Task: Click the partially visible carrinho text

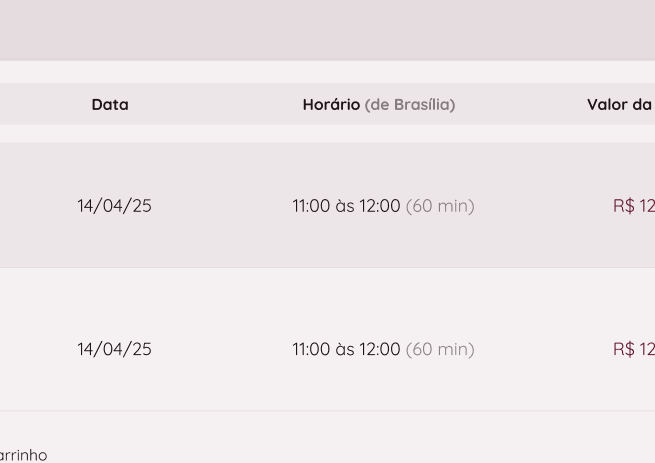Action: (23, 455)
